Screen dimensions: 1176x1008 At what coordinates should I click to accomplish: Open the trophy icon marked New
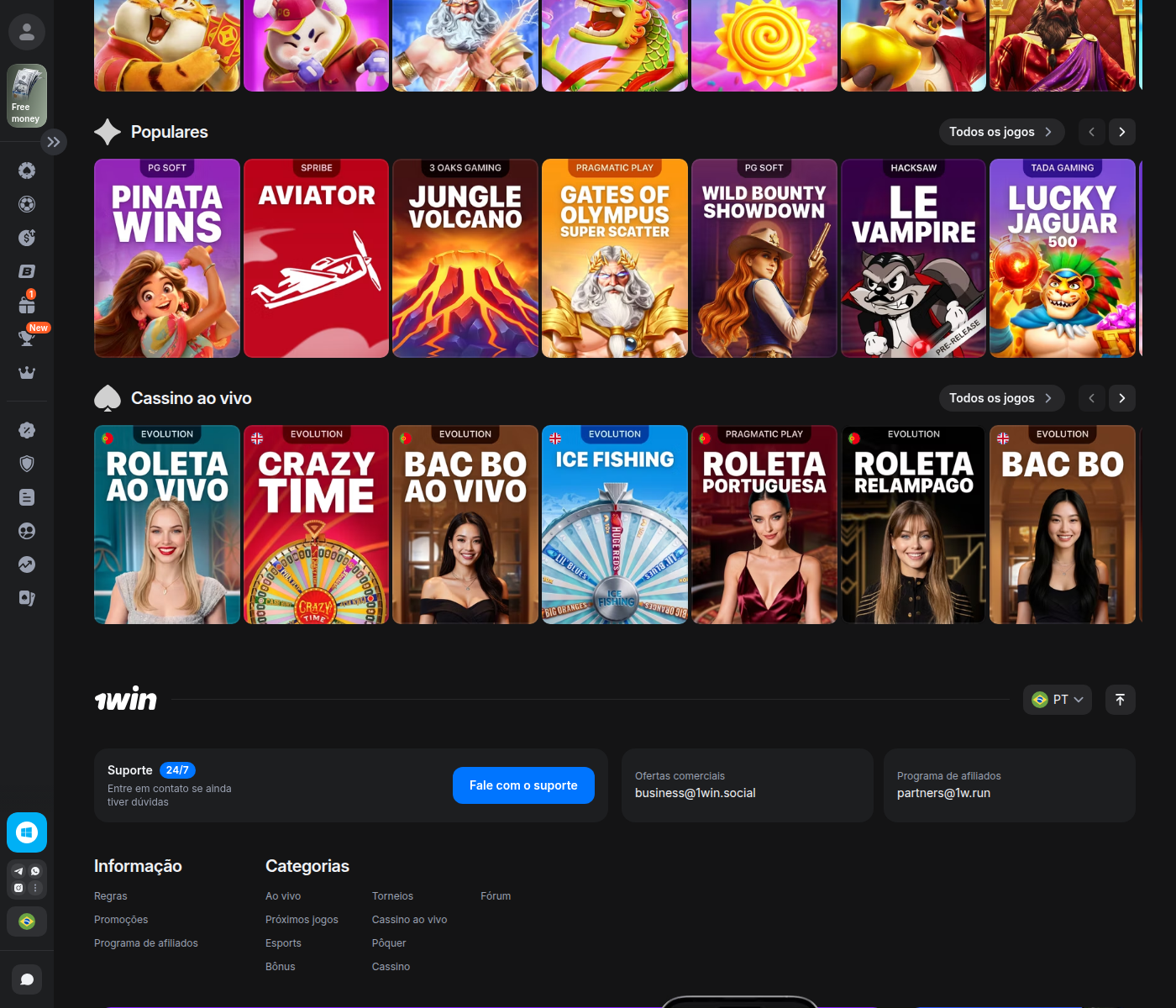coord(27,337)
